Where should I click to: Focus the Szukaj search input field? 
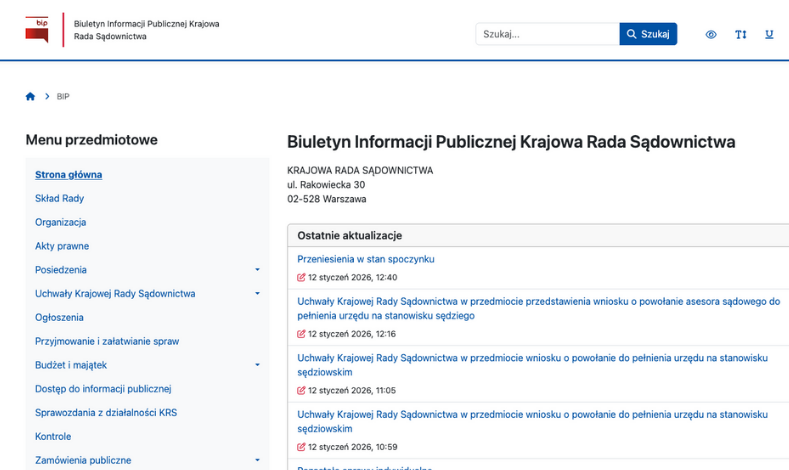547,34
